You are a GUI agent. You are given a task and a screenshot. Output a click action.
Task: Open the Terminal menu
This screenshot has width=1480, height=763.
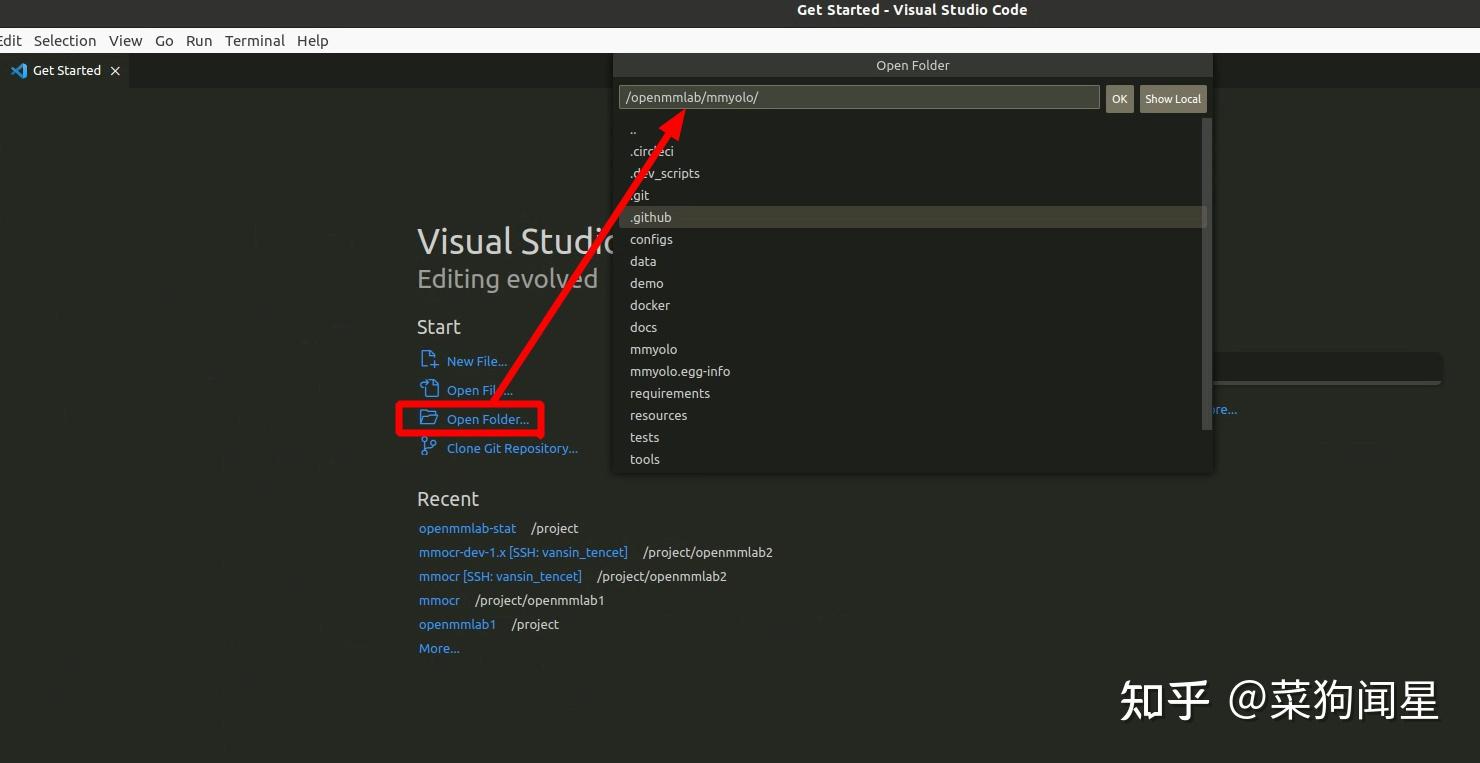coord(254,40)
